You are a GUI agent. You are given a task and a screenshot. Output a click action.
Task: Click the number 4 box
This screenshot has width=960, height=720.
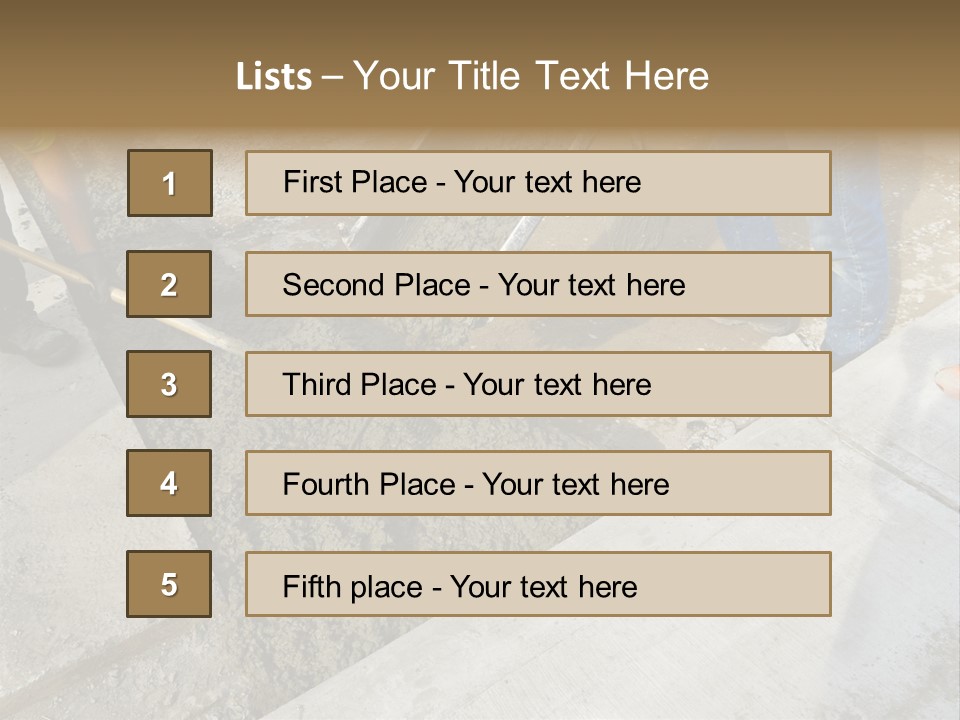coord(169,483)
